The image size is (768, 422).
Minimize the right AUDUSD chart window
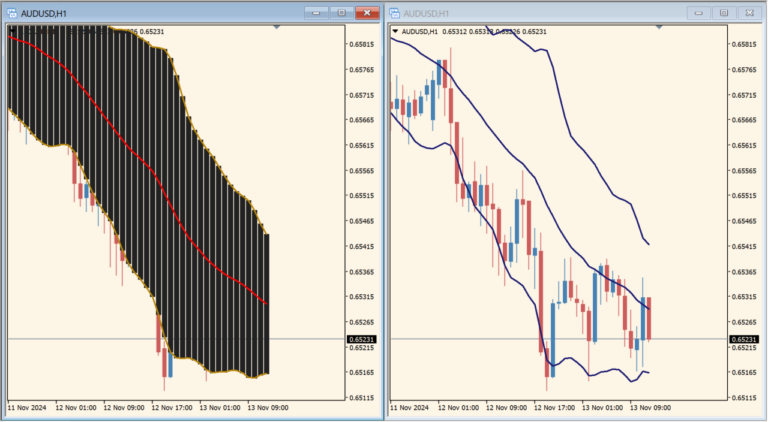pyautogui.click(x=698, y=13)
